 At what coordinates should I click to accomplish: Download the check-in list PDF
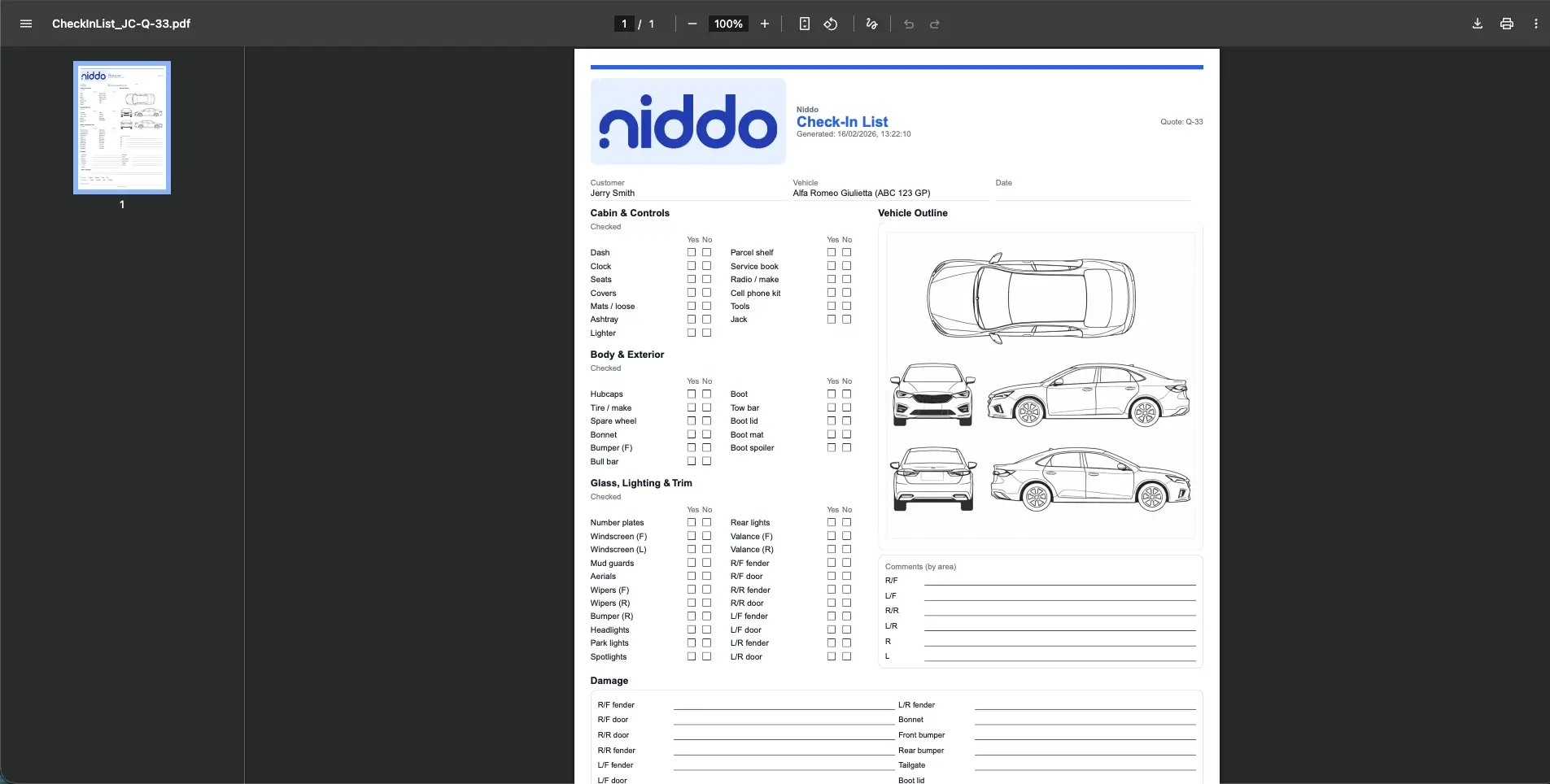[1475, 23]
